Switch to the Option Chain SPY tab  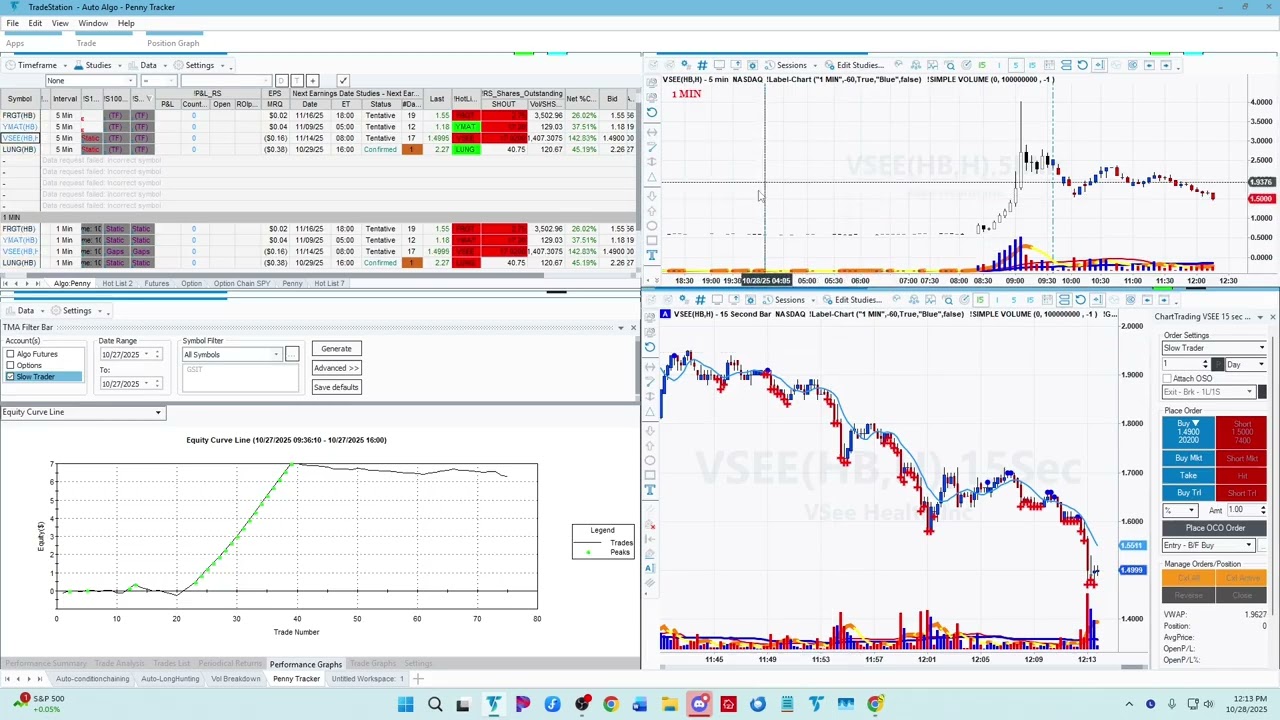tap(241, 284)
